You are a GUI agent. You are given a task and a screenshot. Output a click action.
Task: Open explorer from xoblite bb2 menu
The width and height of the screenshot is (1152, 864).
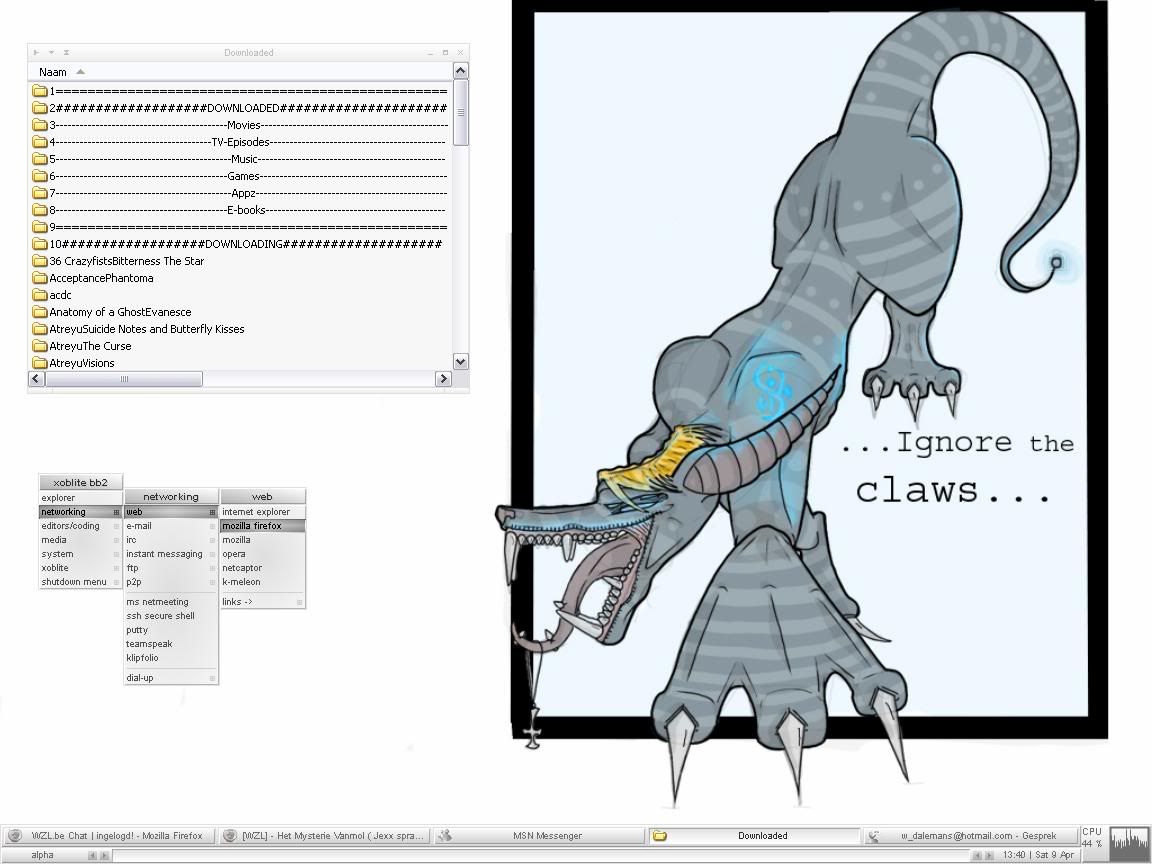(x=80, y=498)
